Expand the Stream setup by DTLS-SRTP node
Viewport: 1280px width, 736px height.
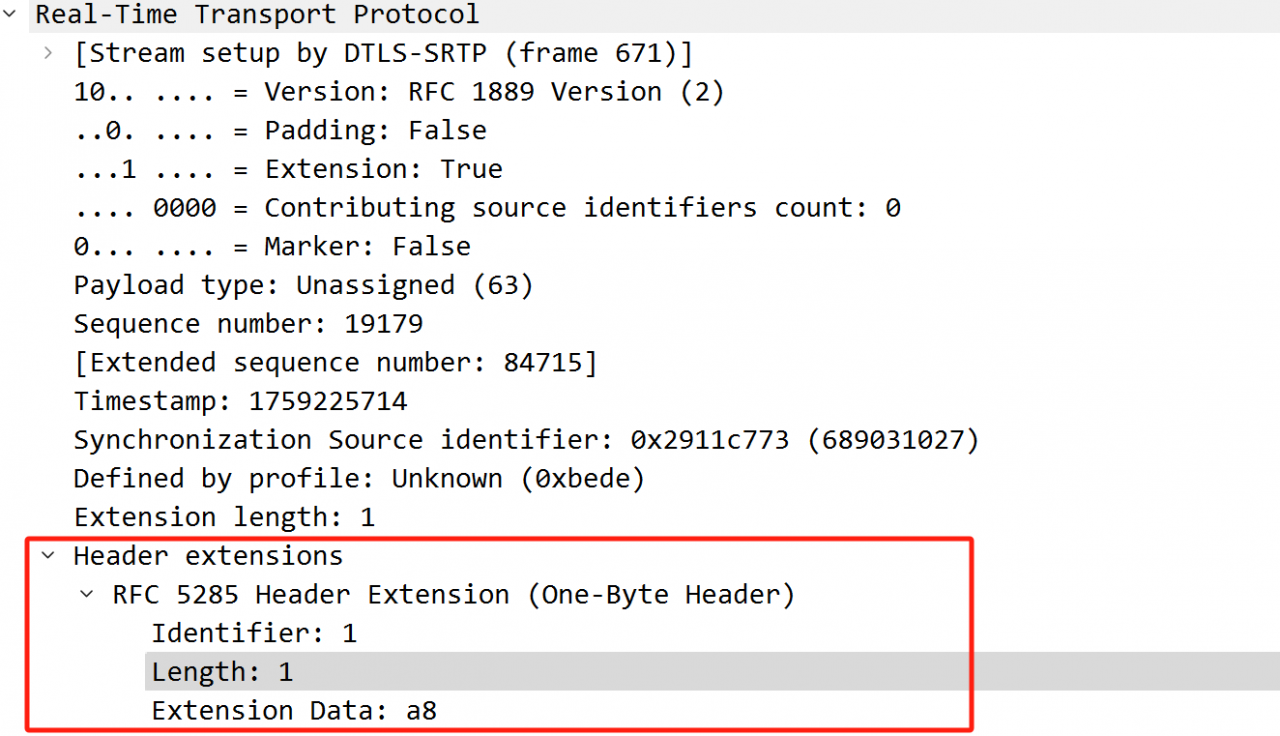click(x=48, y=52)
